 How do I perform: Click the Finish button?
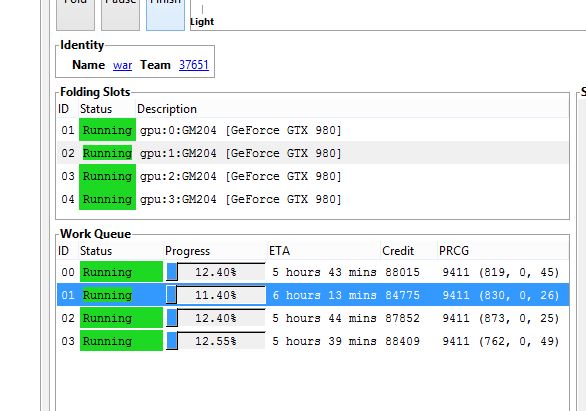pyautogui.click(x=165, y=15)
